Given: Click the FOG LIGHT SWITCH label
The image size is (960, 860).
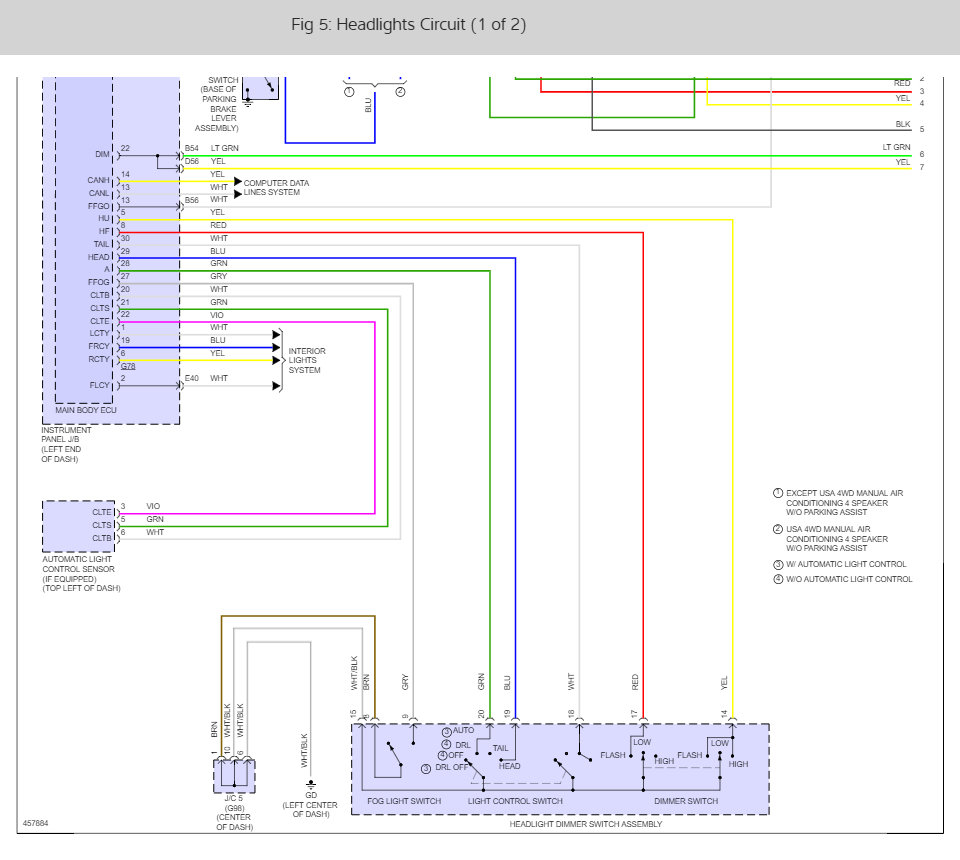Looking at the screenshot, I should (404, 801).
